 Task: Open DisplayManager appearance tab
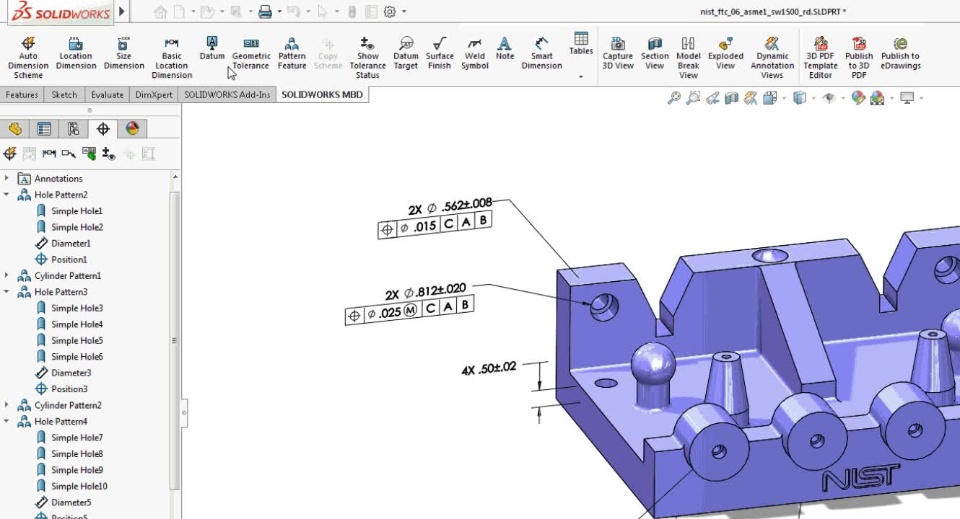(132, 129)
